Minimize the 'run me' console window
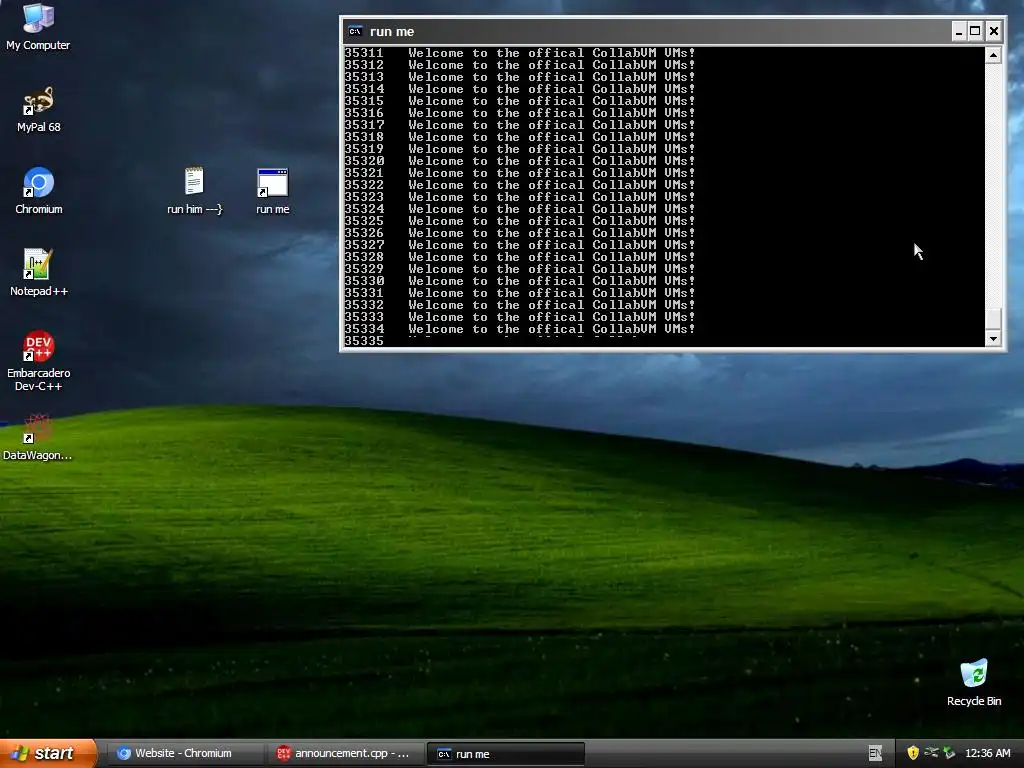Screen dimensions: 1024x768 [x=959, y=31]
